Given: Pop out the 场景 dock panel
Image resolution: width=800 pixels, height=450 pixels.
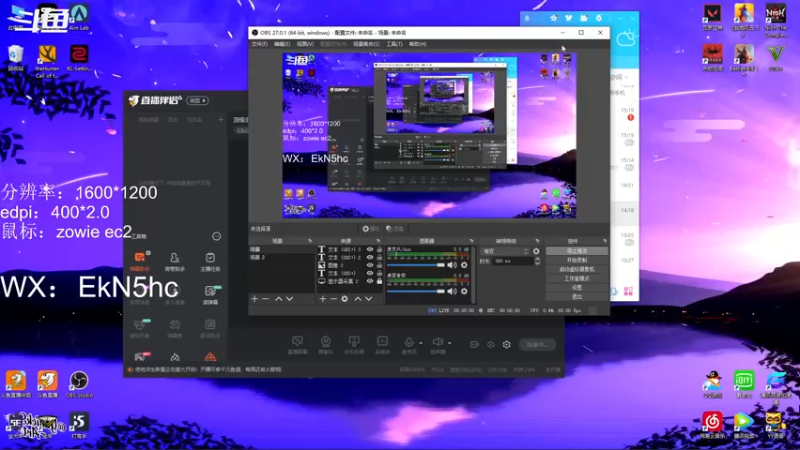Looking at the screenshot, I should pyautogui.click(x=310, y=241).
